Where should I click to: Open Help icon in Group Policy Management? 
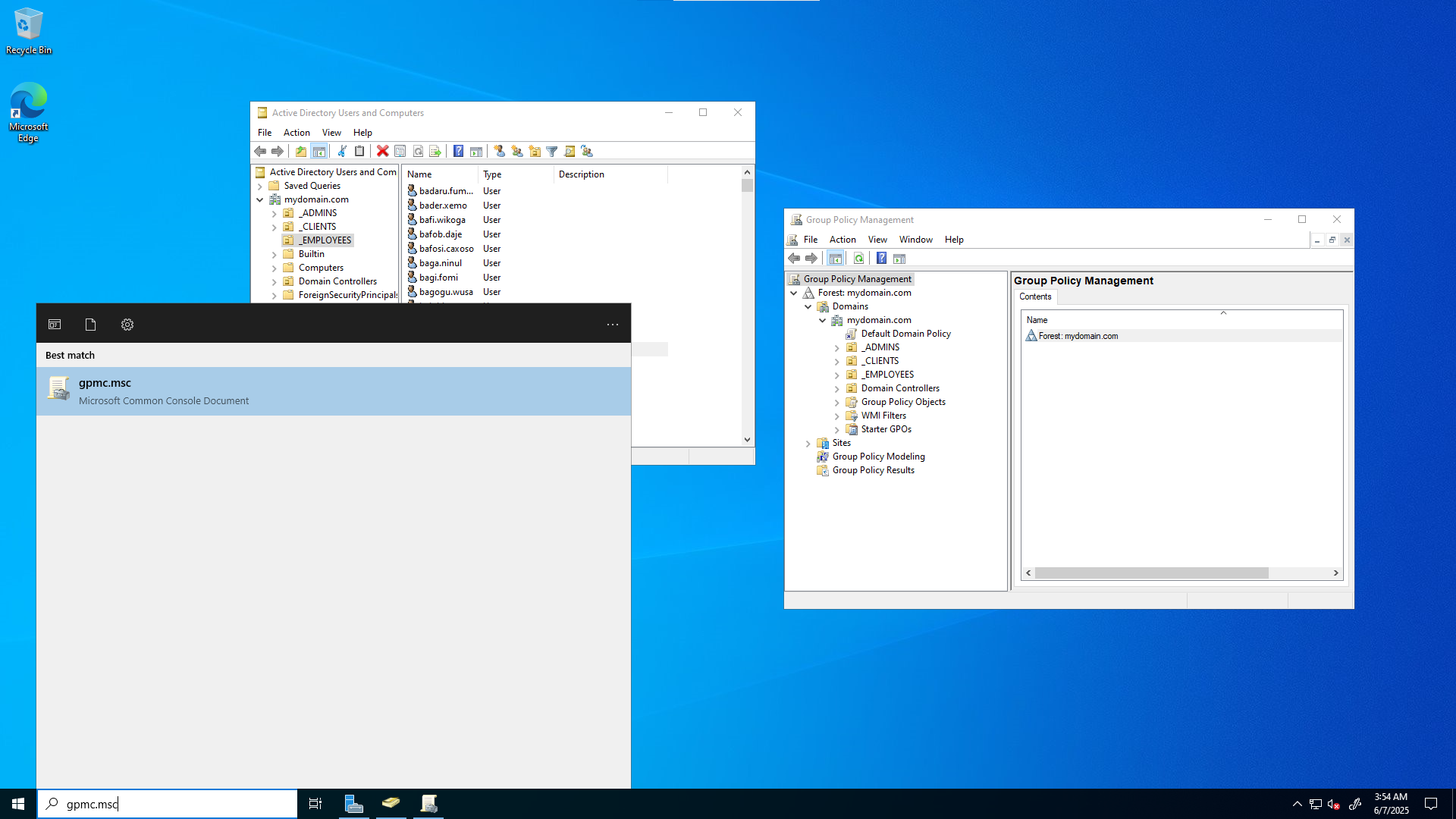[x=881, y=259]
